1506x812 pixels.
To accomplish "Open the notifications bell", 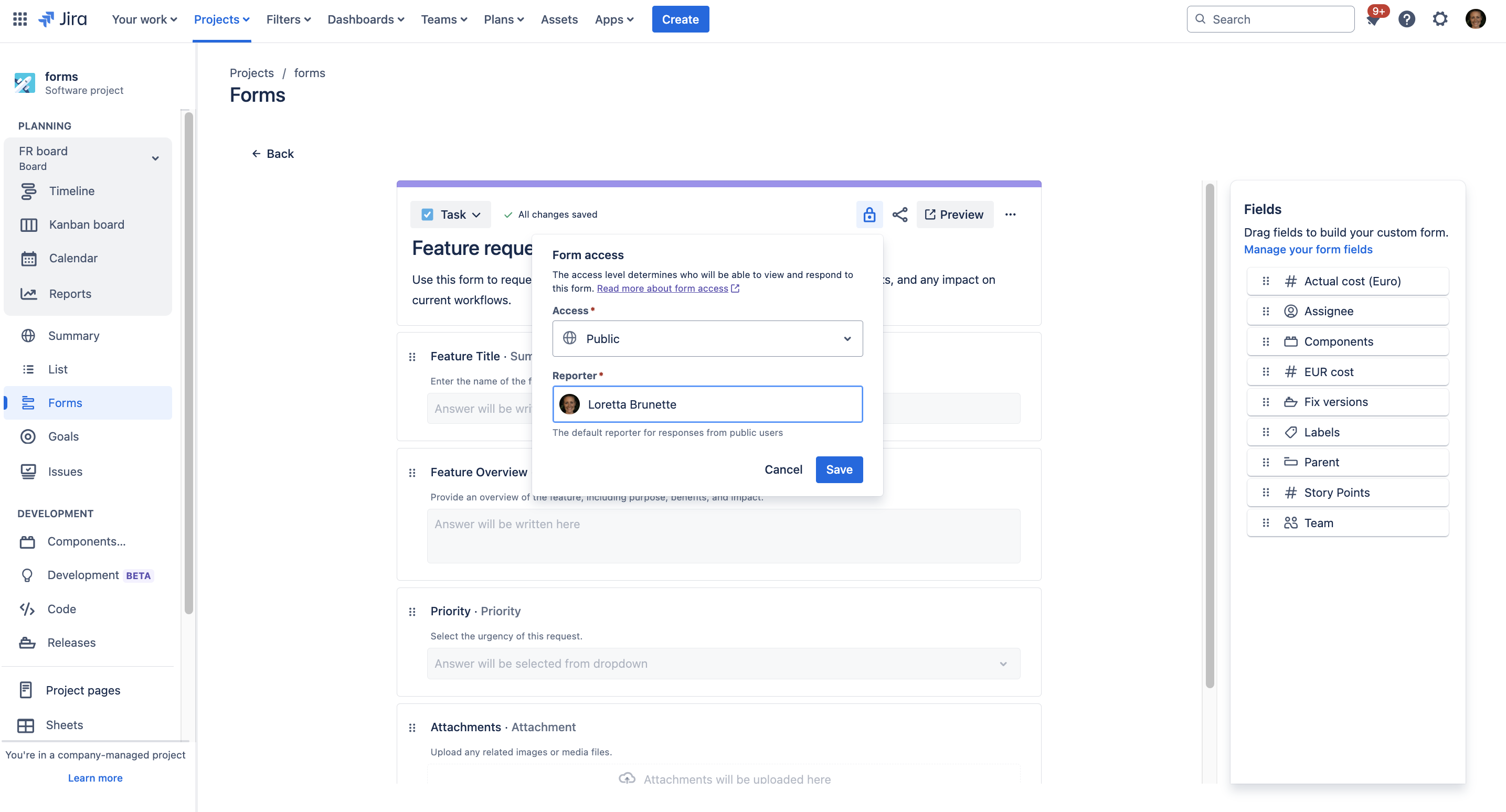I will pyautogui.click(x=1373, y=19).
